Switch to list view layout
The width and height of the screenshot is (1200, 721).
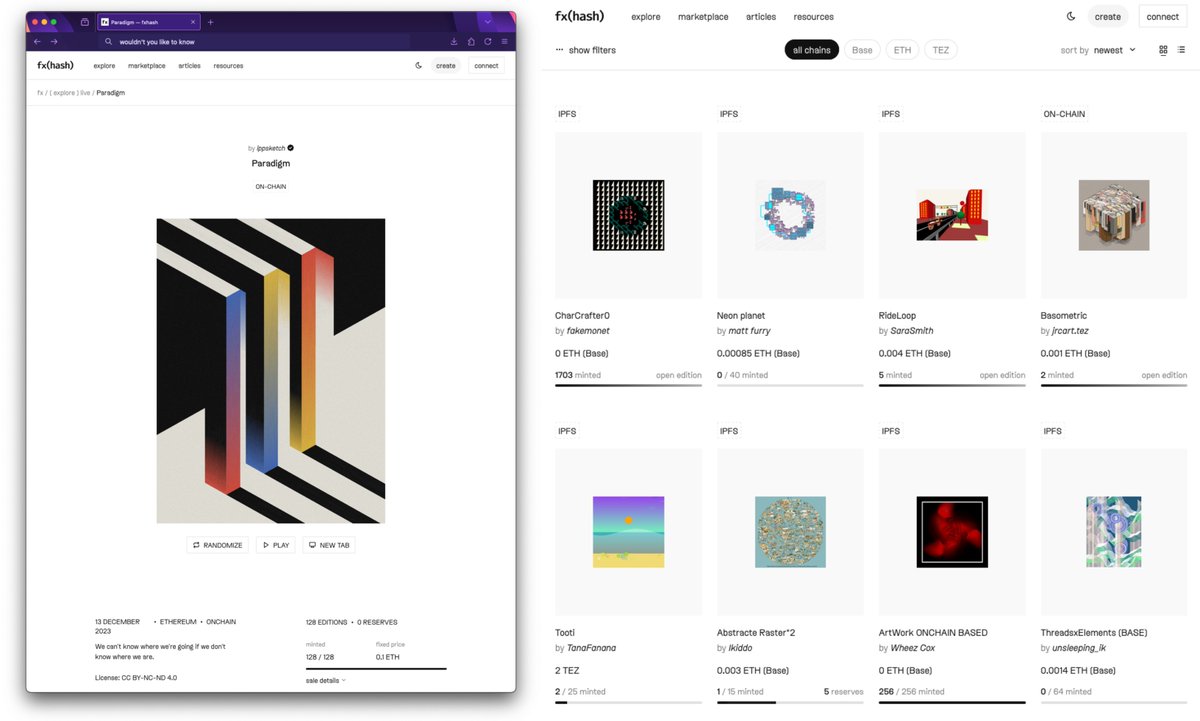click(x=1181, y=50)
